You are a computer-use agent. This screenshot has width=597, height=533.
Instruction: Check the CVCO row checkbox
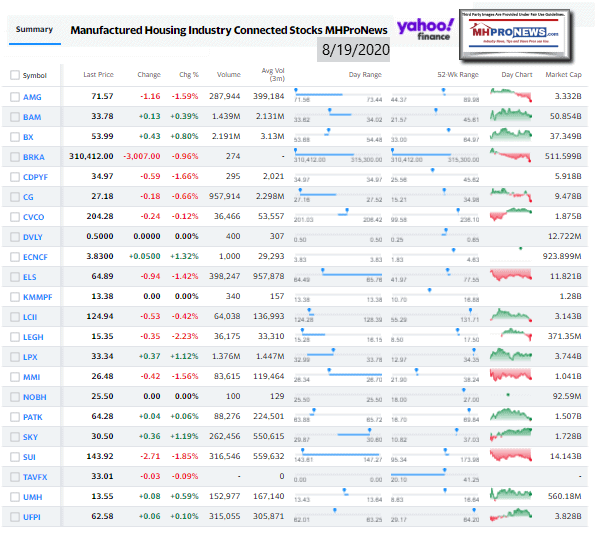[15, 217]
